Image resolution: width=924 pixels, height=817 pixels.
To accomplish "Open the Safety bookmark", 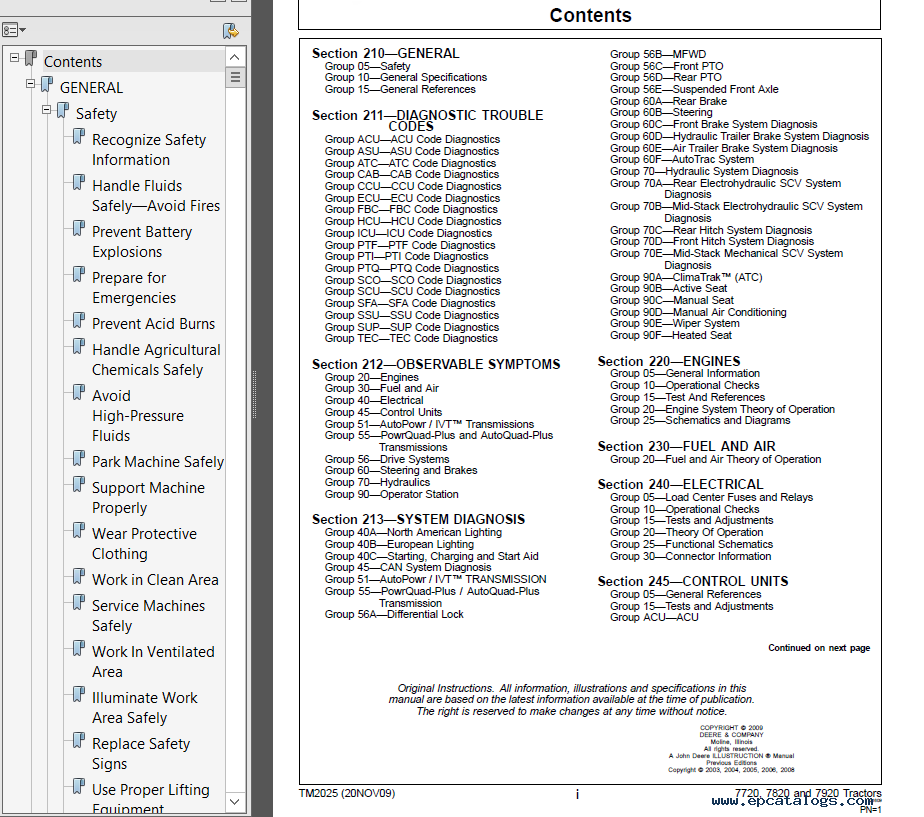I will point(96,114).
